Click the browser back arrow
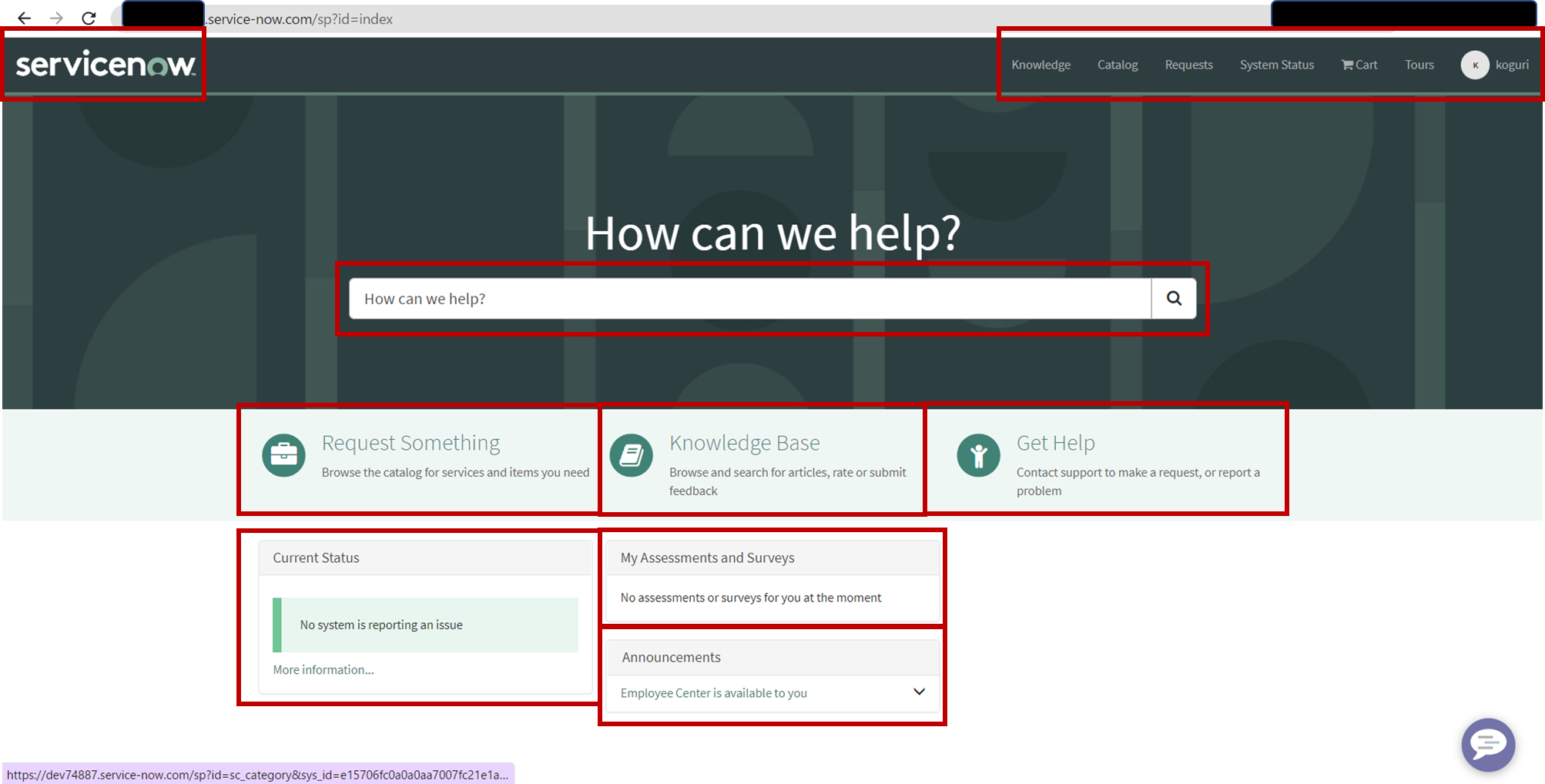The image size is (1545, 784). (25, 18)
